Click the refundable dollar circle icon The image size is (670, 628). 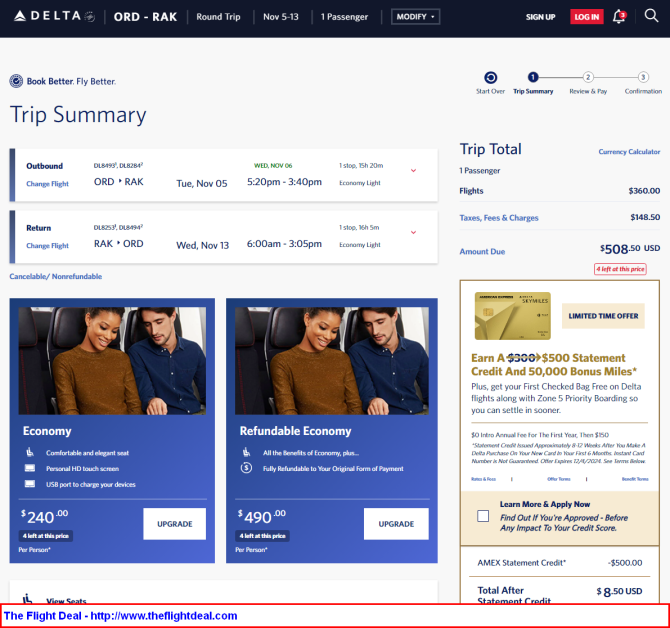tap(246, 468)
